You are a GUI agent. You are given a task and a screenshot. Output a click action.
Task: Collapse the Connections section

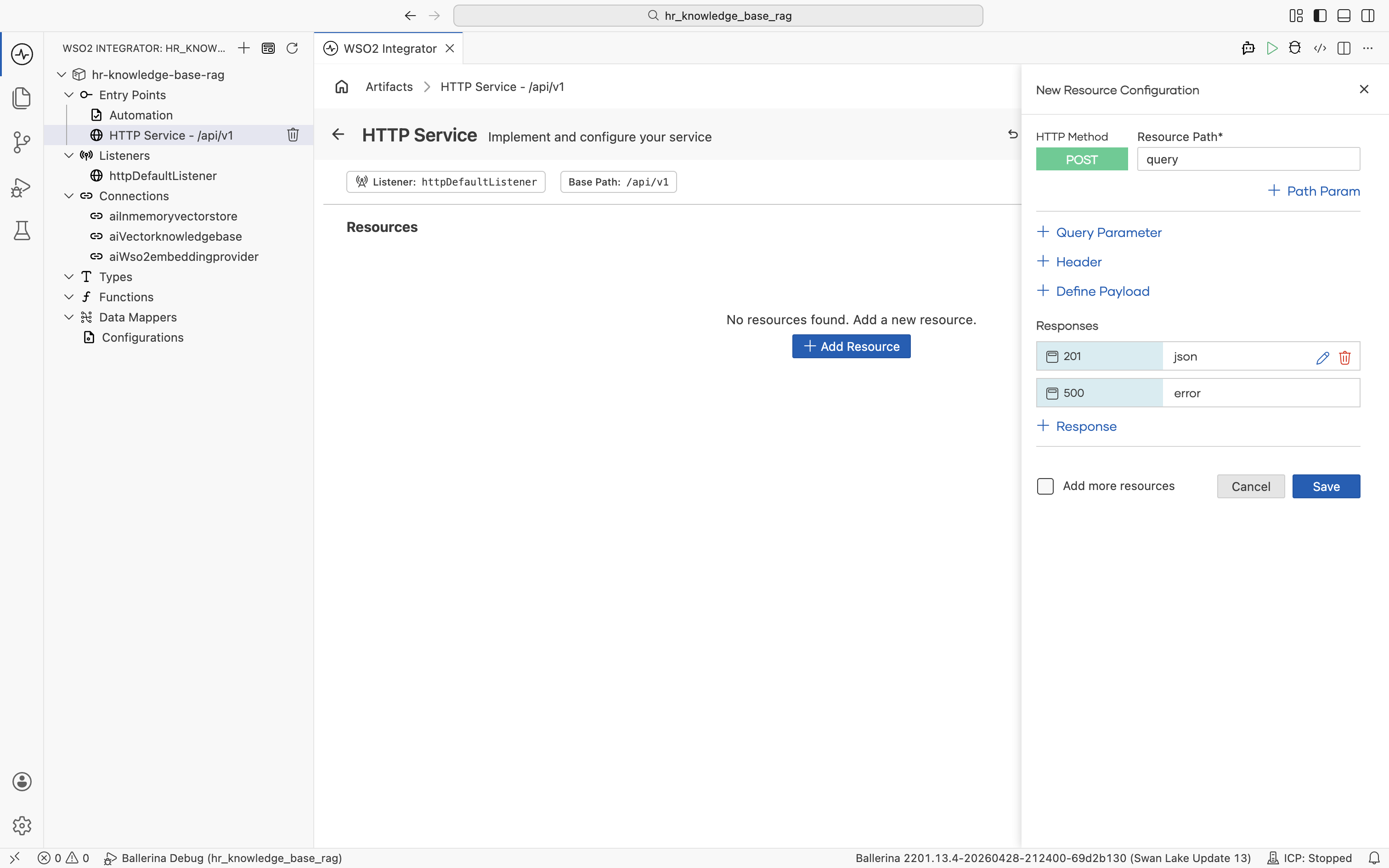tap(69, 196)
